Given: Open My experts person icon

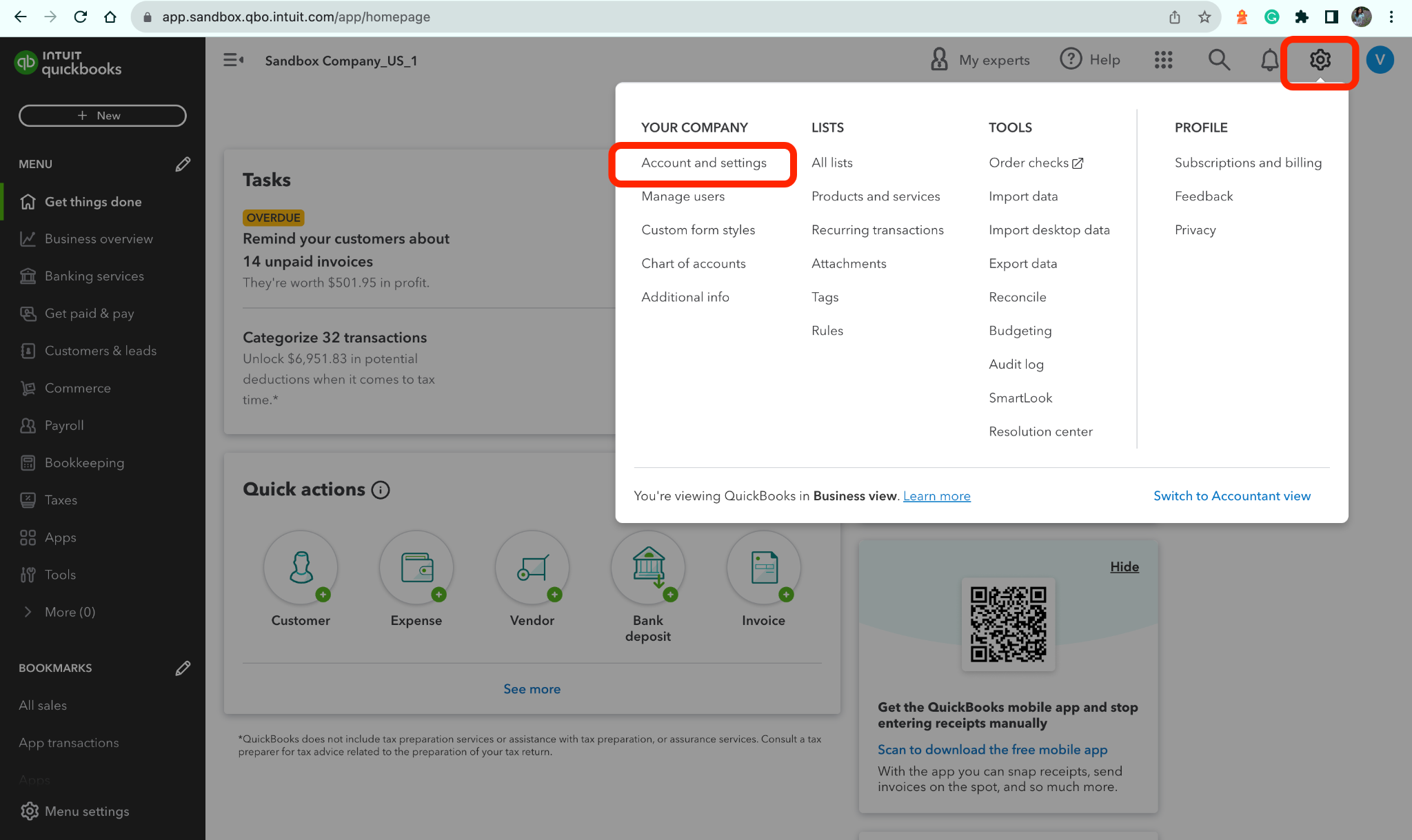Looking at the screenshot, I should click(x=939, y=59).
